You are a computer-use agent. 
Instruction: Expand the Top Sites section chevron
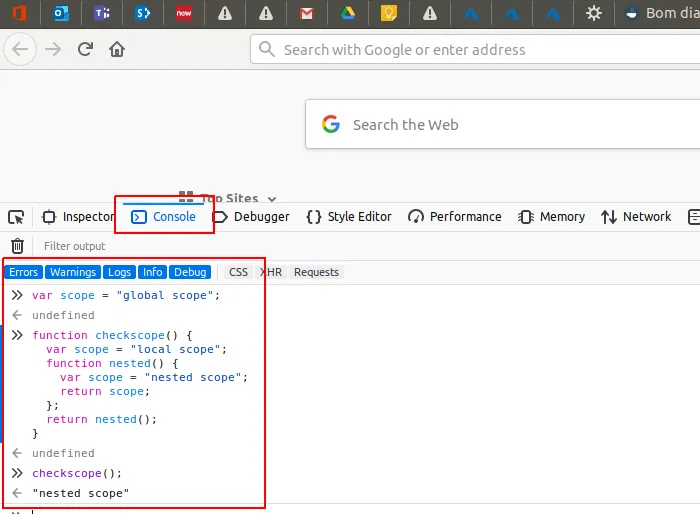click(272, 199)
